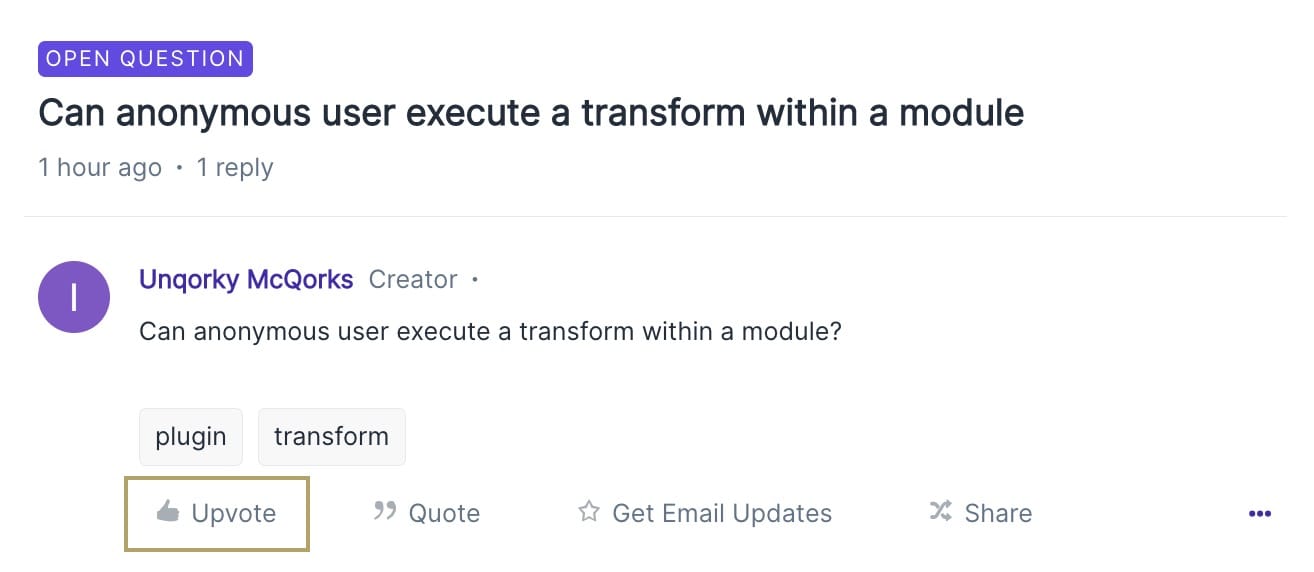Open the question title heading

531,113
